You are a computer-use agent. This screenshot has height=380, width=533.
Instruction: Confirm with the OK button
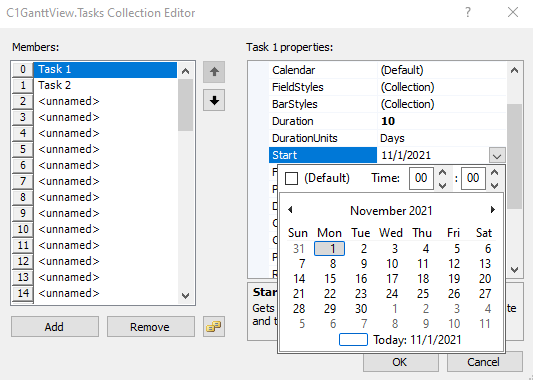[400, 362]
